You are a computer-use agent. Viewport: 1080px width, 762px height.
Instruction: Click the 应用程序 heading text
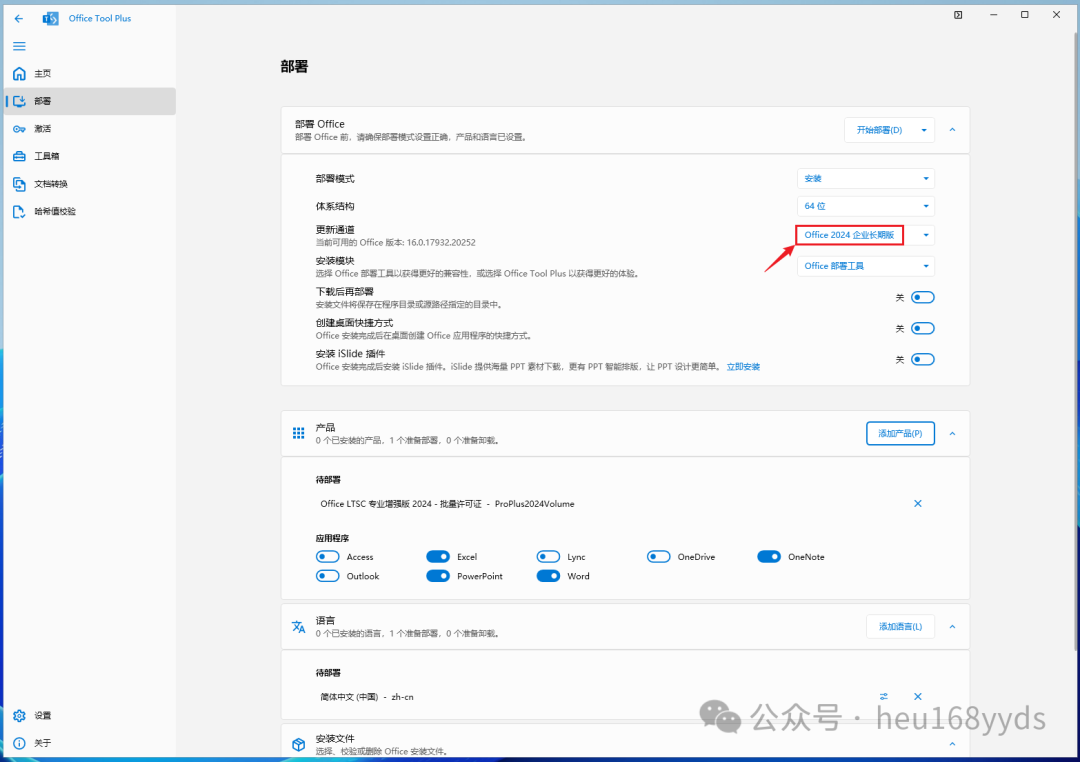pos(332,538)
